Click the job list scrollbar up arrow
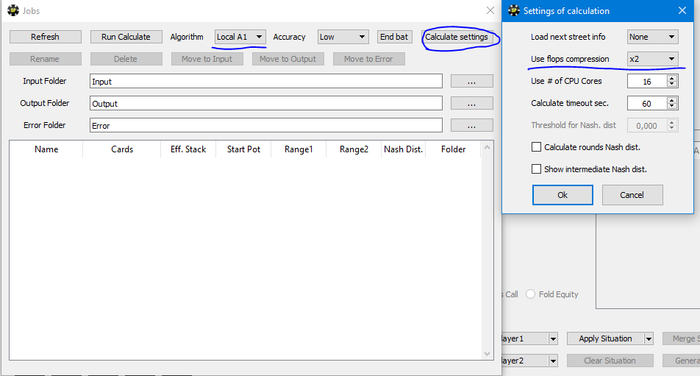The height and width of the screenshot is (376, 700). point(487,147)
